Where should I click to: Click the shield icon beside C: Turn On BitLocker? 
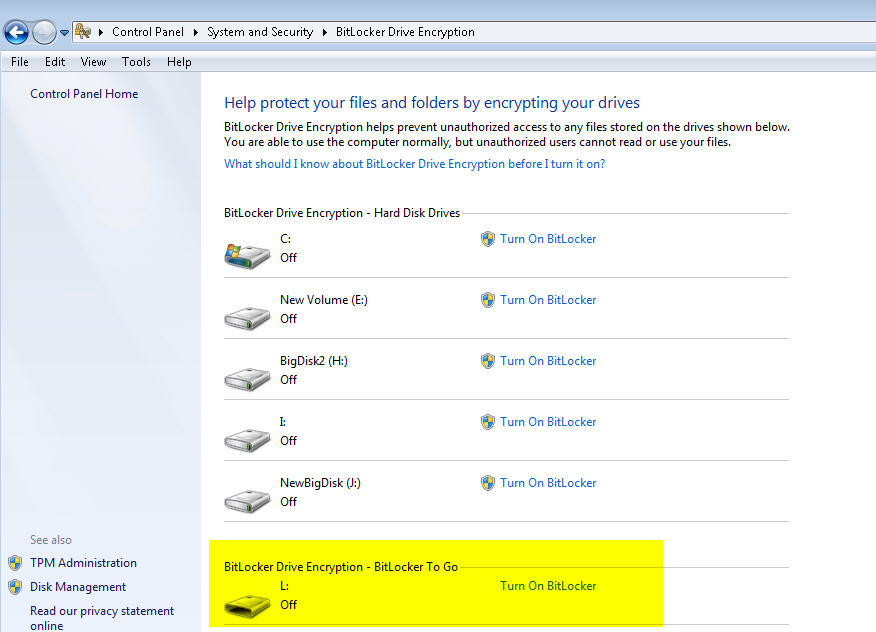[488, 239]
